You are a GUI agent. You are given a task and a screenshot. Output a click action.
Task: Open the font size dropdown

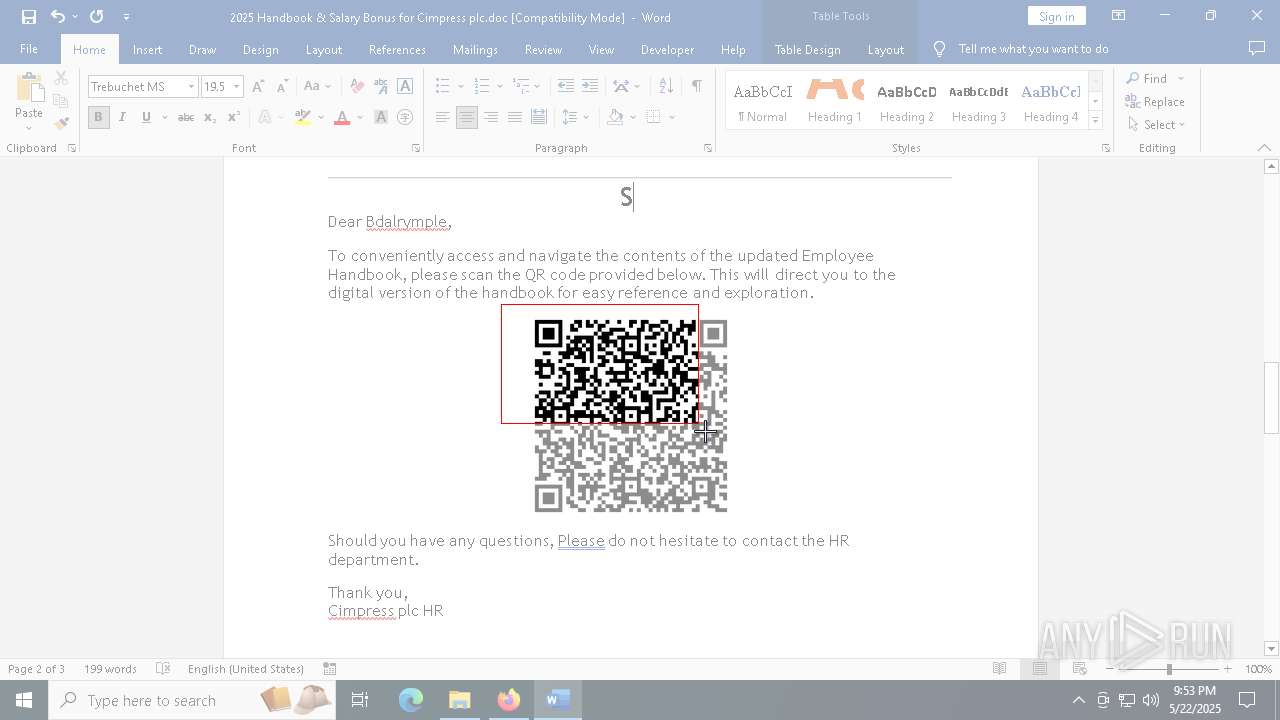[x=237, y=87]
